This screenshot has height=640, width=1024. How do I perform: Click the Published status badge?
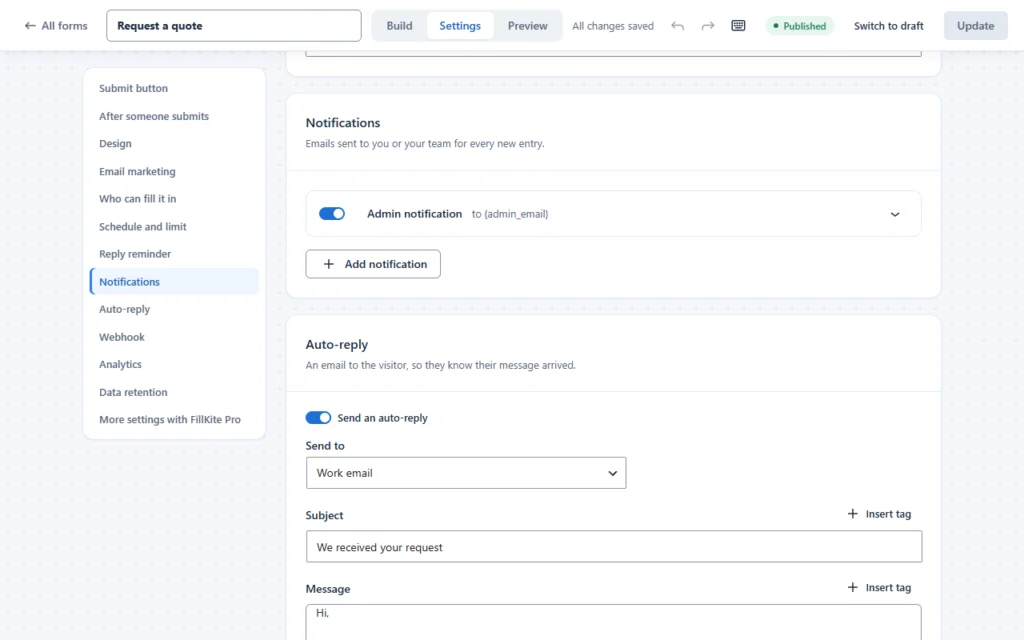[799, 26]
